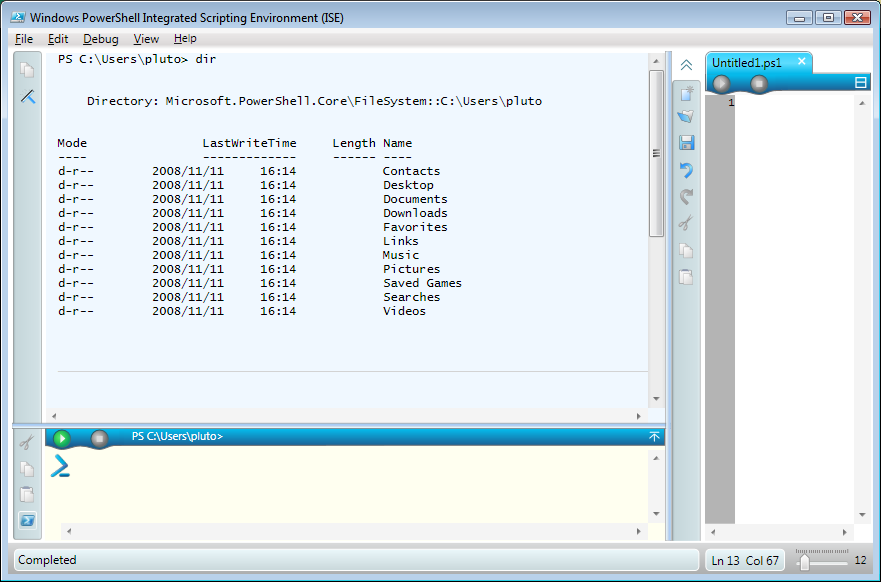Image resolution: width=881 pixels, height=582 pixels.
Task: Paste using the script toolbar clipboard icon
Action: click(686, 277)
